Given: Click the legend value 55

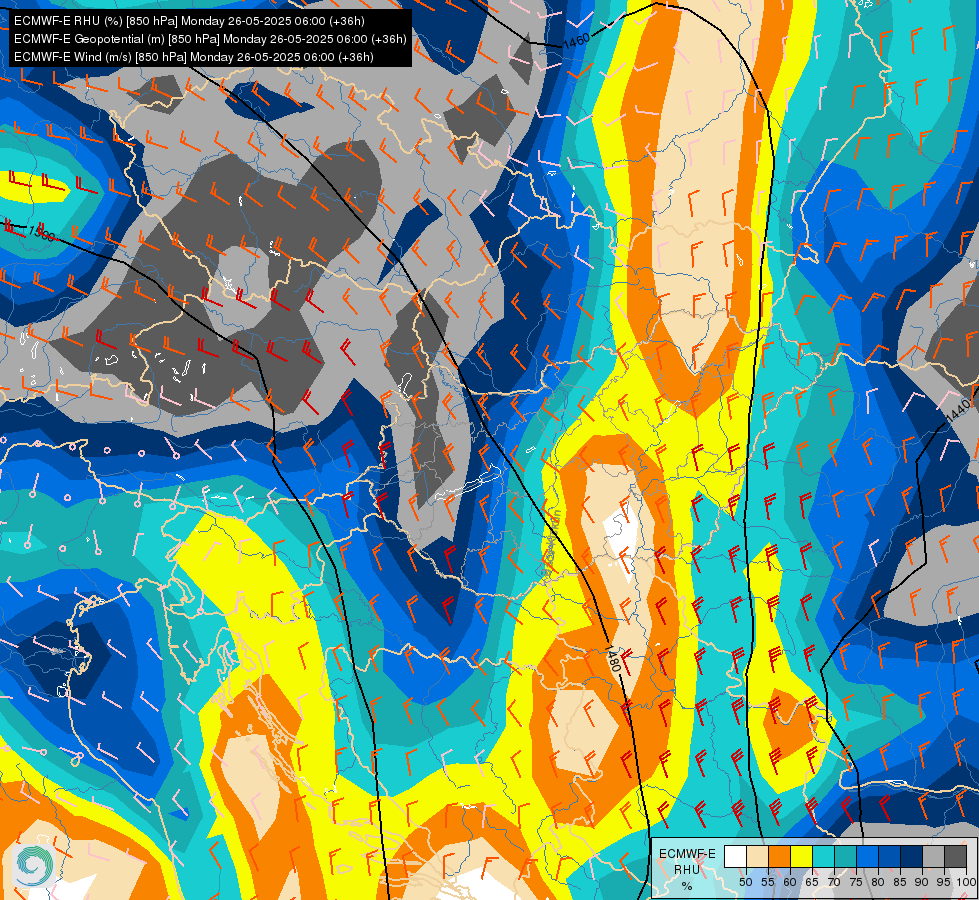Looking at the screenshot, I should pos(768,882).
